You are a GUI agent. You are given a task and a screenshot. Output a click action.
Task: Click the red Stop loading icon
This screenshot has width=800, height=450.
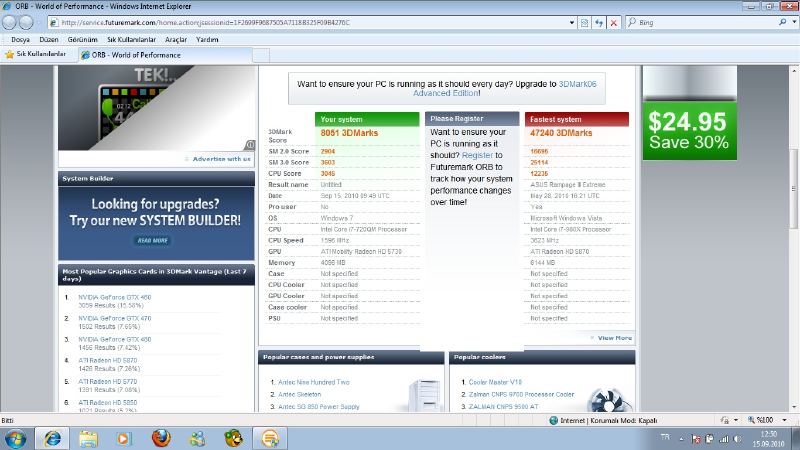coord(614,22)
